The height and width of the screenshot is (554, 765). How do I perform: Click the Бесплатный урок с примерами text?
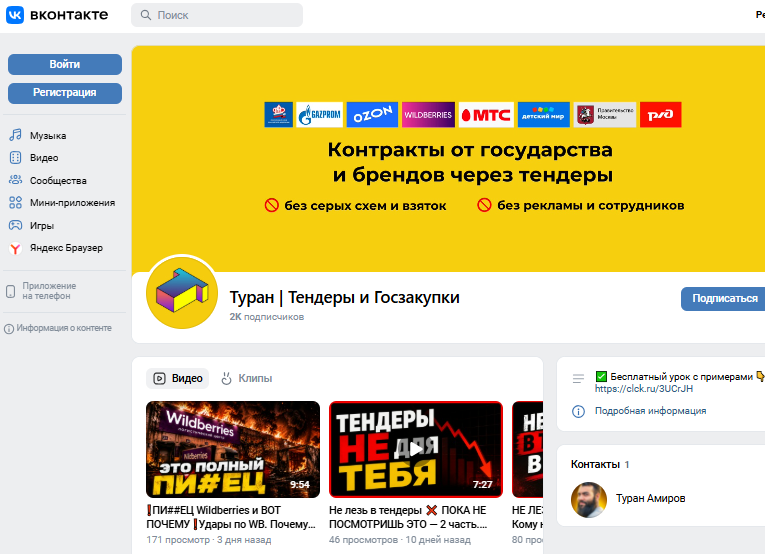coord(681,376)
